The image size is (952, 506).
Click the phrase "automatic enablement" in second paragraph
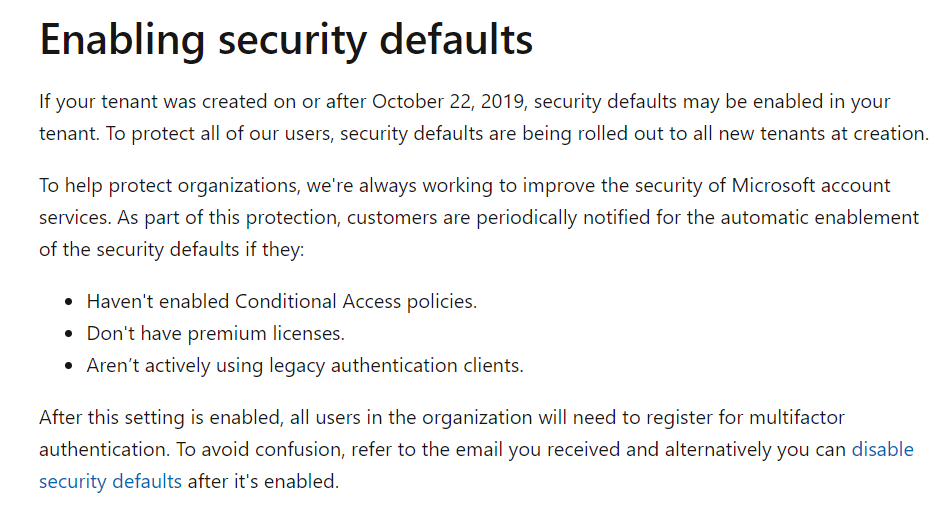pyautogui.click(x=820, y=217)
